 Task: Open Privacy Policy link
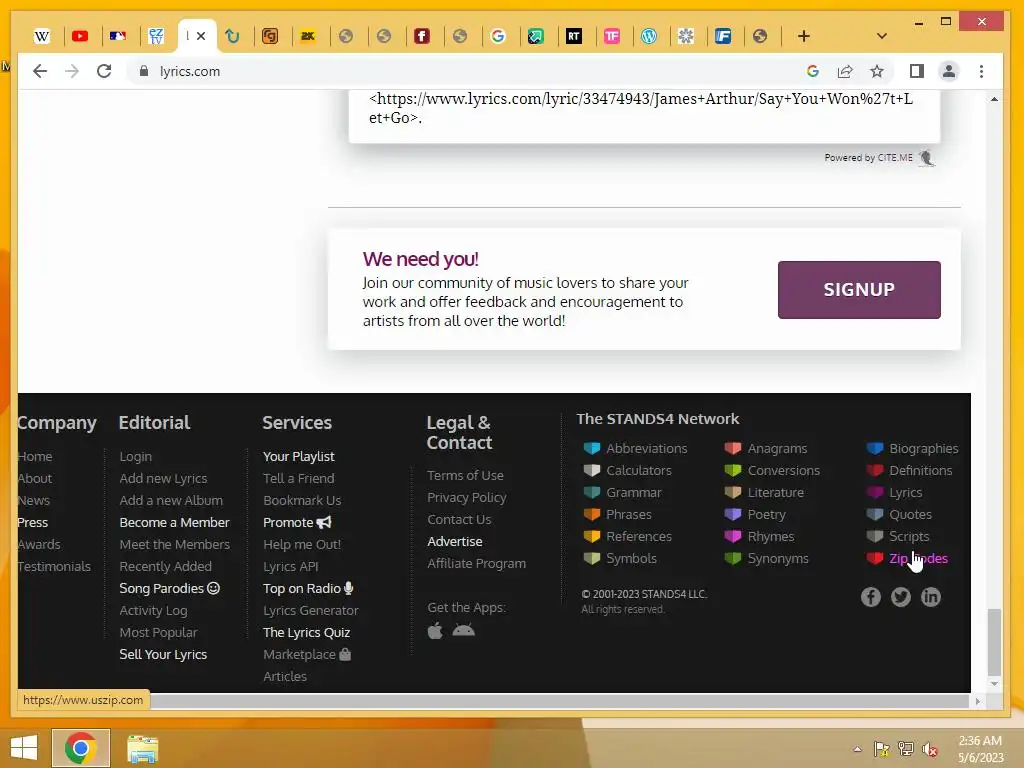click(466, 498)
